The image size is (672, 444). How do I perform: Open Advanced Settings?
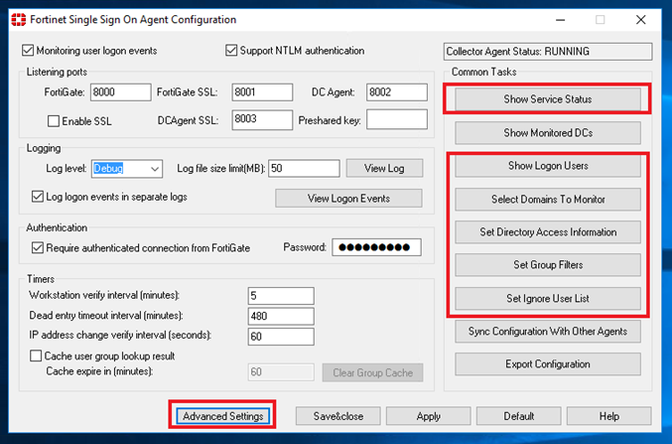pos(223,416)
